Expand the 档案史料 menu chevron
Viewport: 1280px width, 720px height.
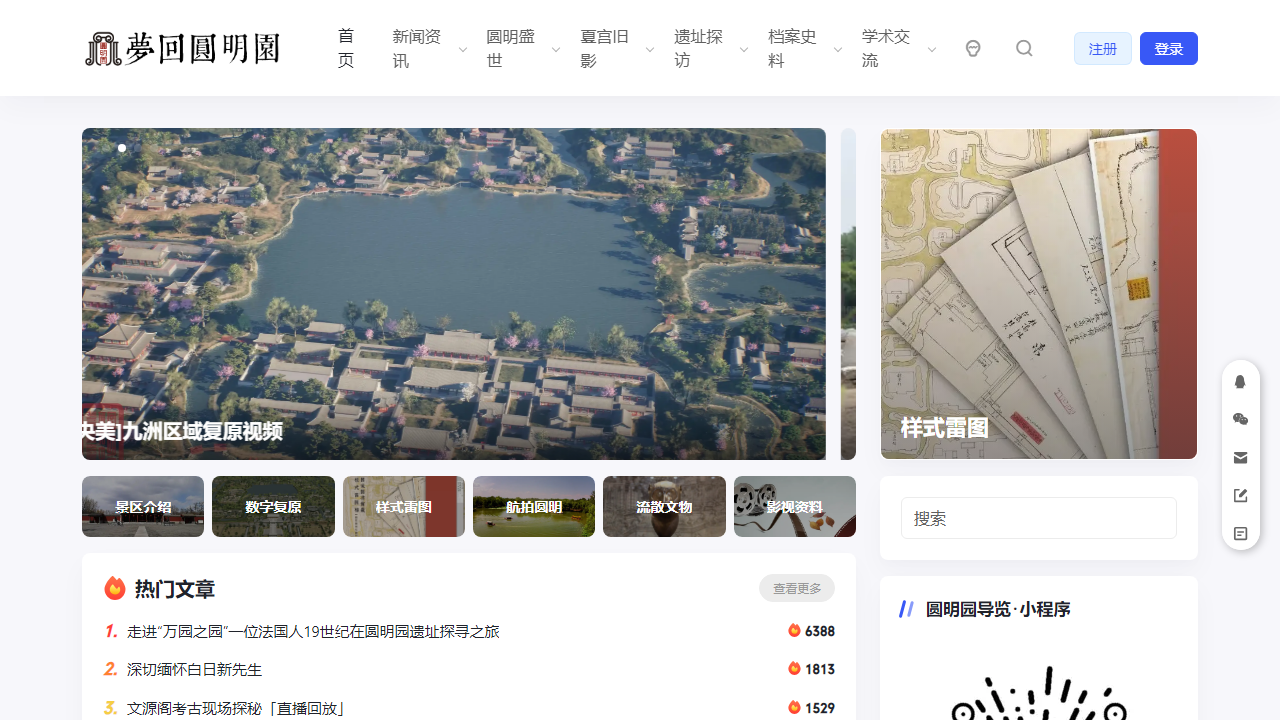pos(838,49)
